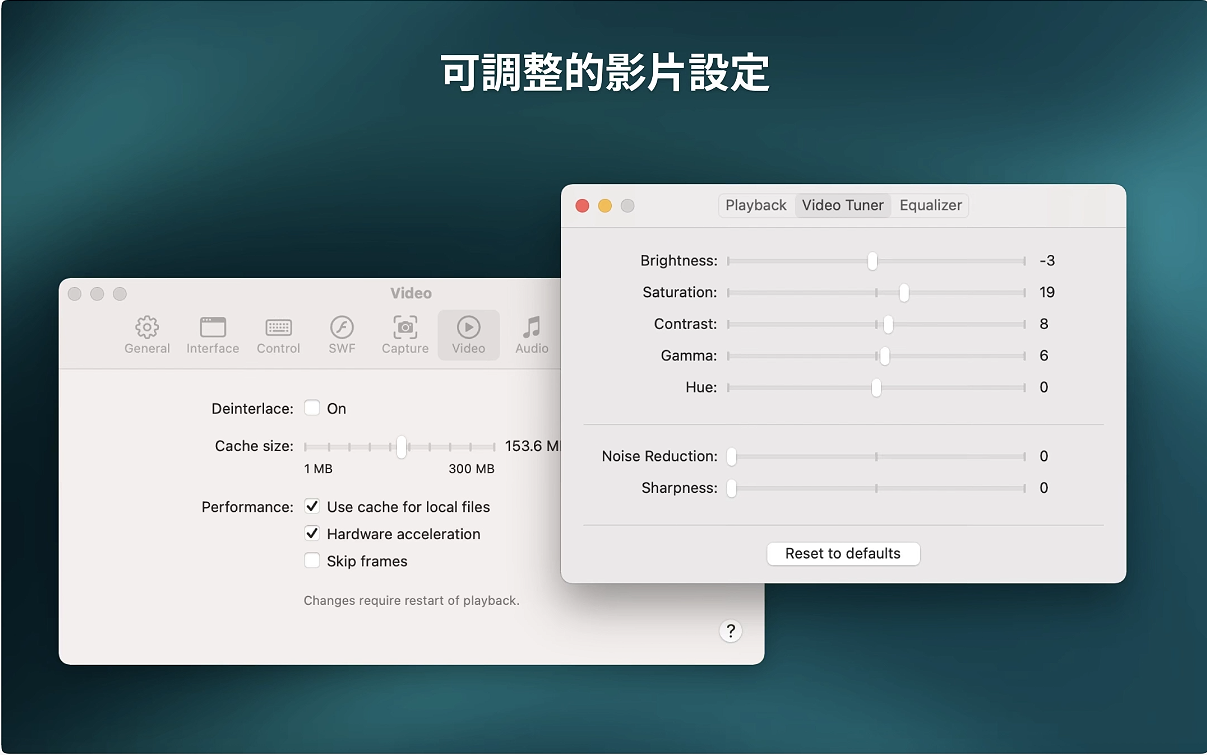Open the Control preferences pane

tap(278, 335)
